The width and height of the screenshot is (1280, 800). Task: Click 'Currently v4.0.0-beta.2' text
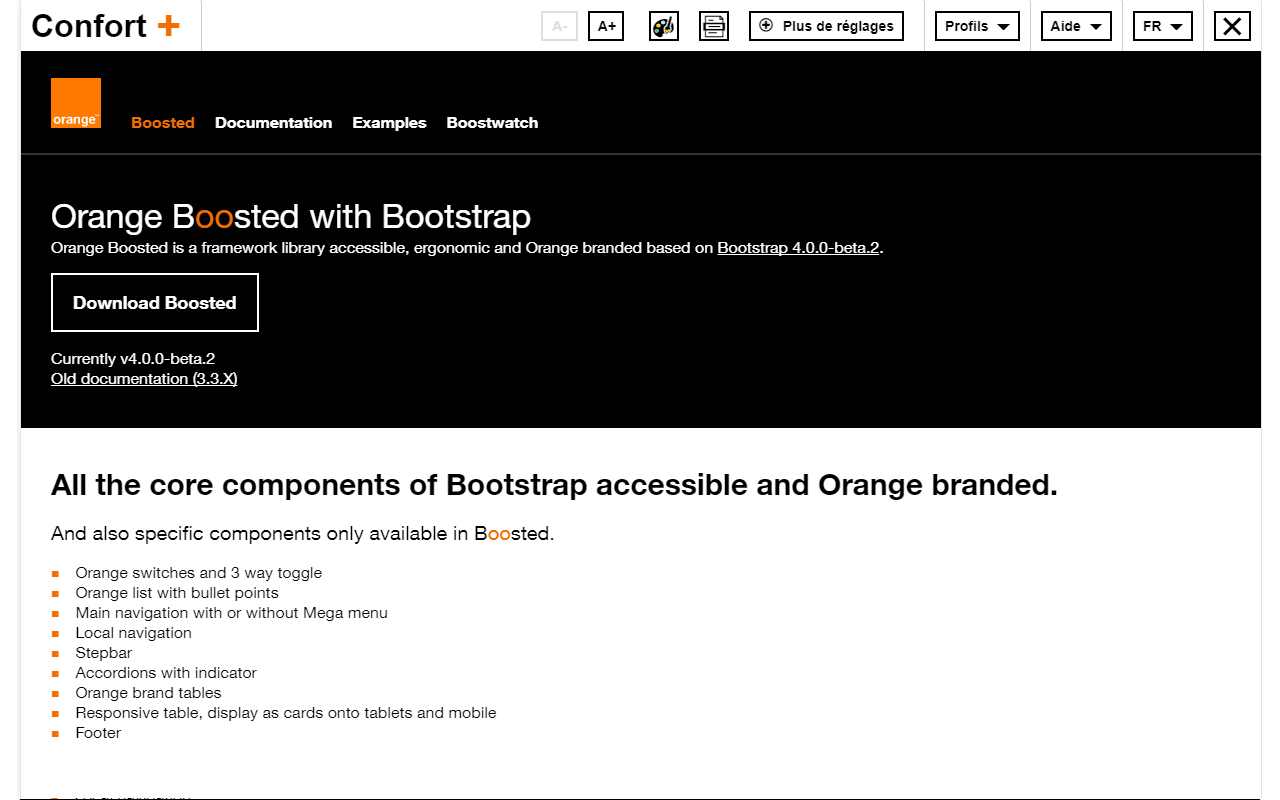pyautogui.click(x=133, y=359)
